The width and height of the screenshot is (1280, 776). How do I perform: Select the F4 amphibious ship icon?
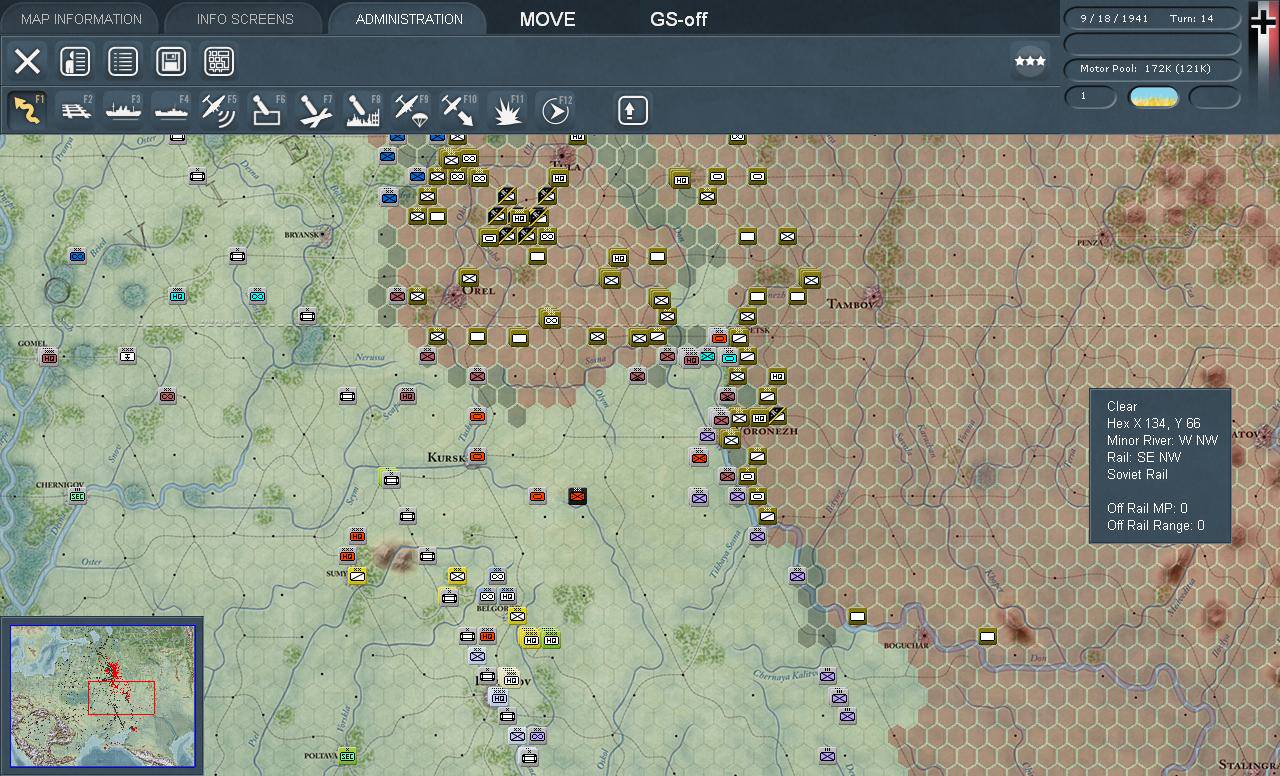(x=172, y=110)
